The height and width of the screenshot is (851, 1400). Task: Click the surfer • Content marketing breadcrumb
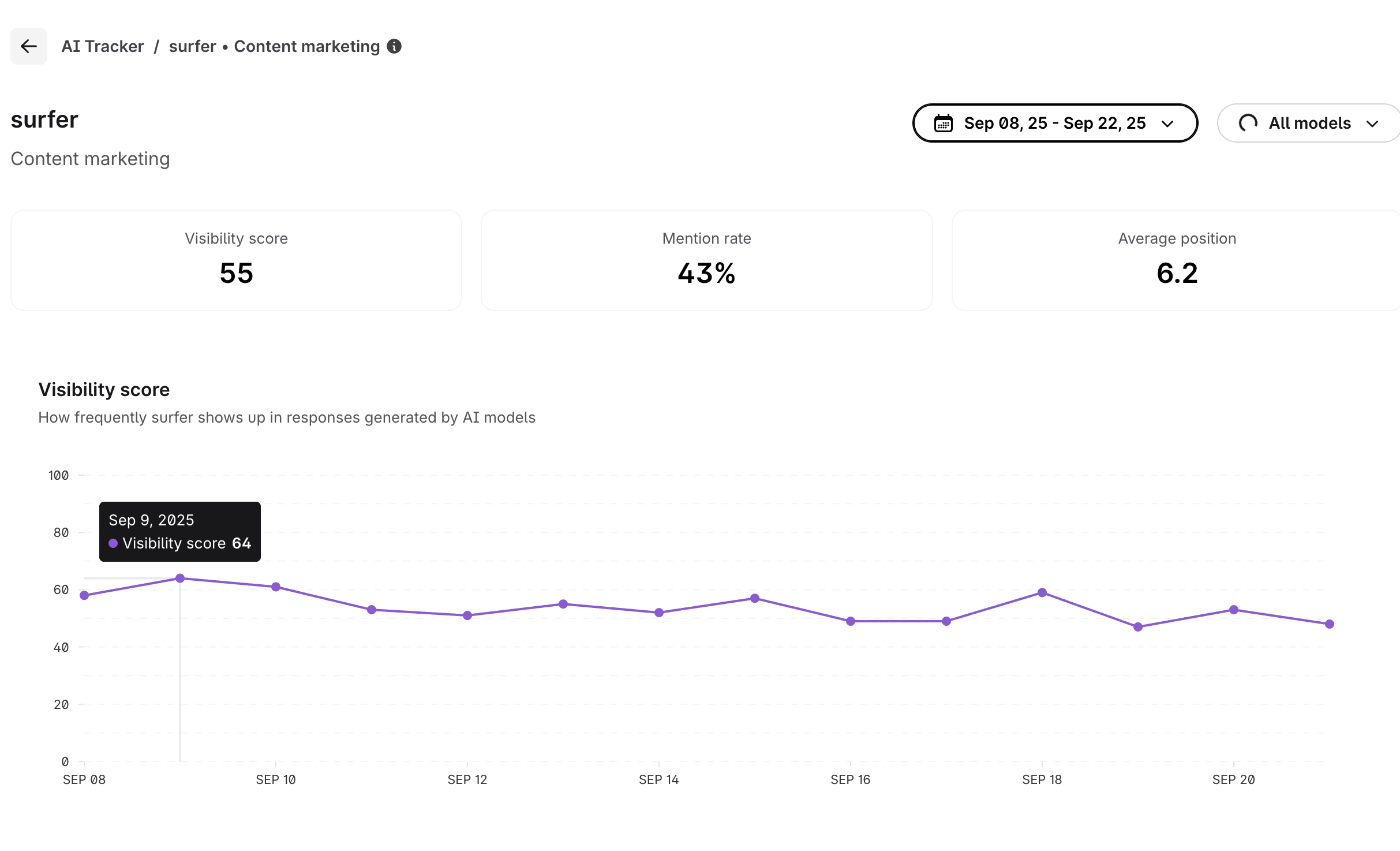[274, 46]
